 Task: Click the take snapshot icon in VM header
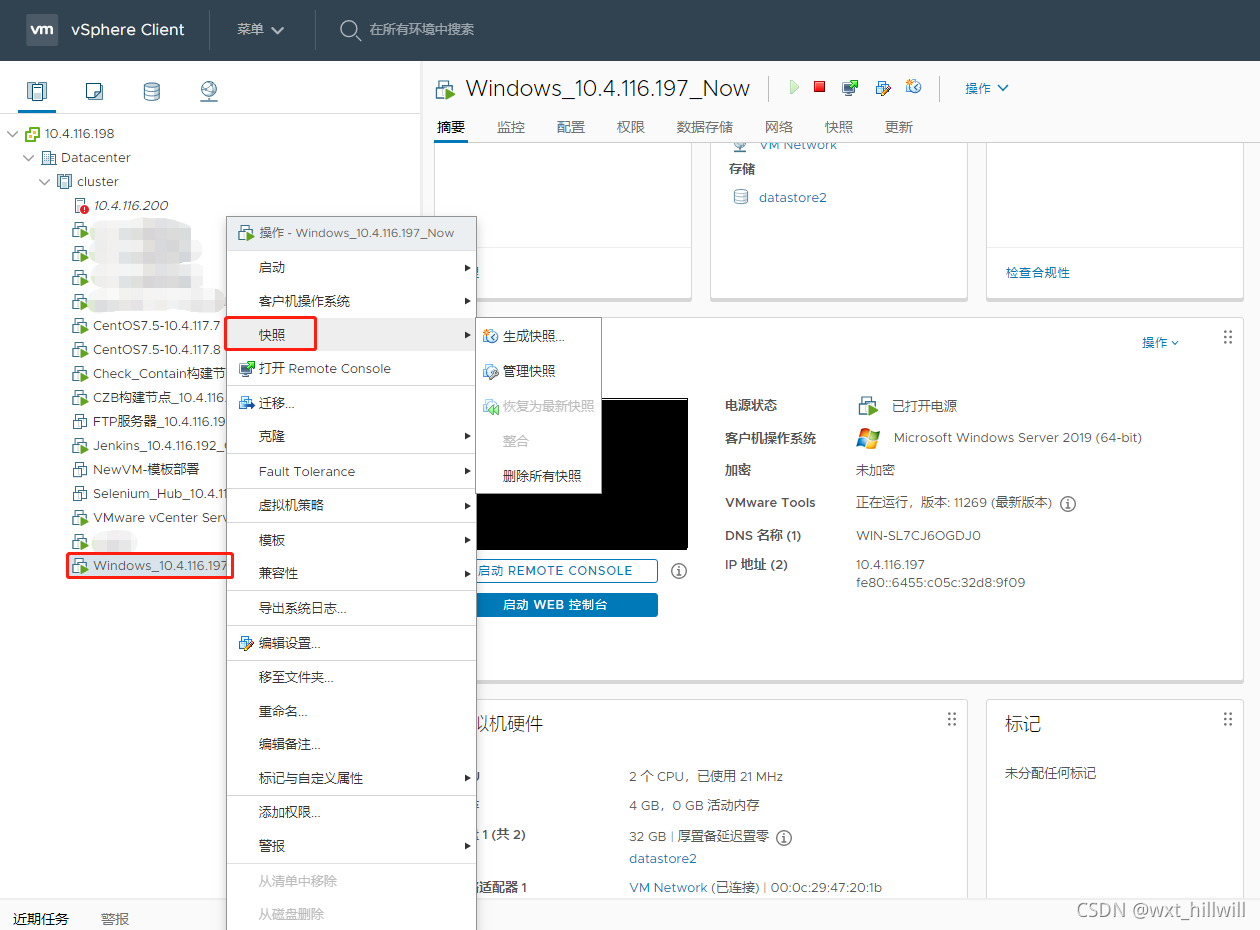click(913, 87)
